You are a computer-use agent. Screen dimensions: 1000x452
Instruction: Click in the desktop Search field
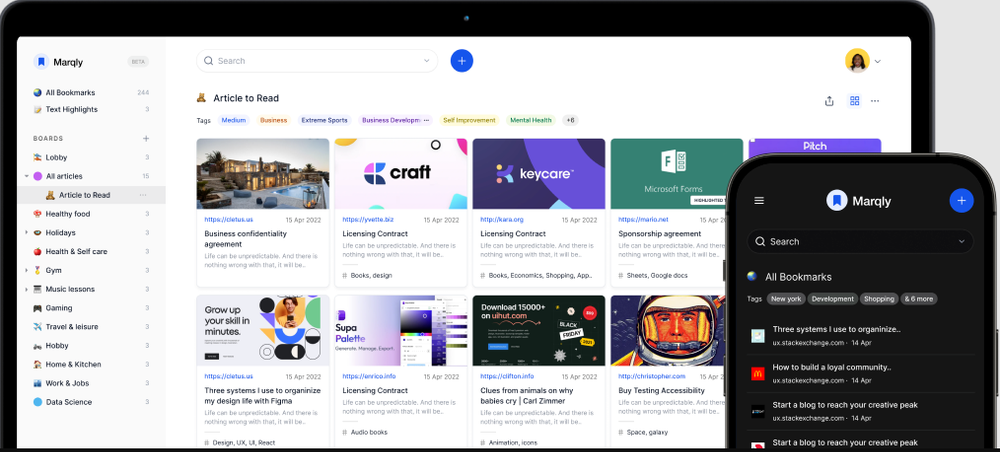[x=317, y=61]
